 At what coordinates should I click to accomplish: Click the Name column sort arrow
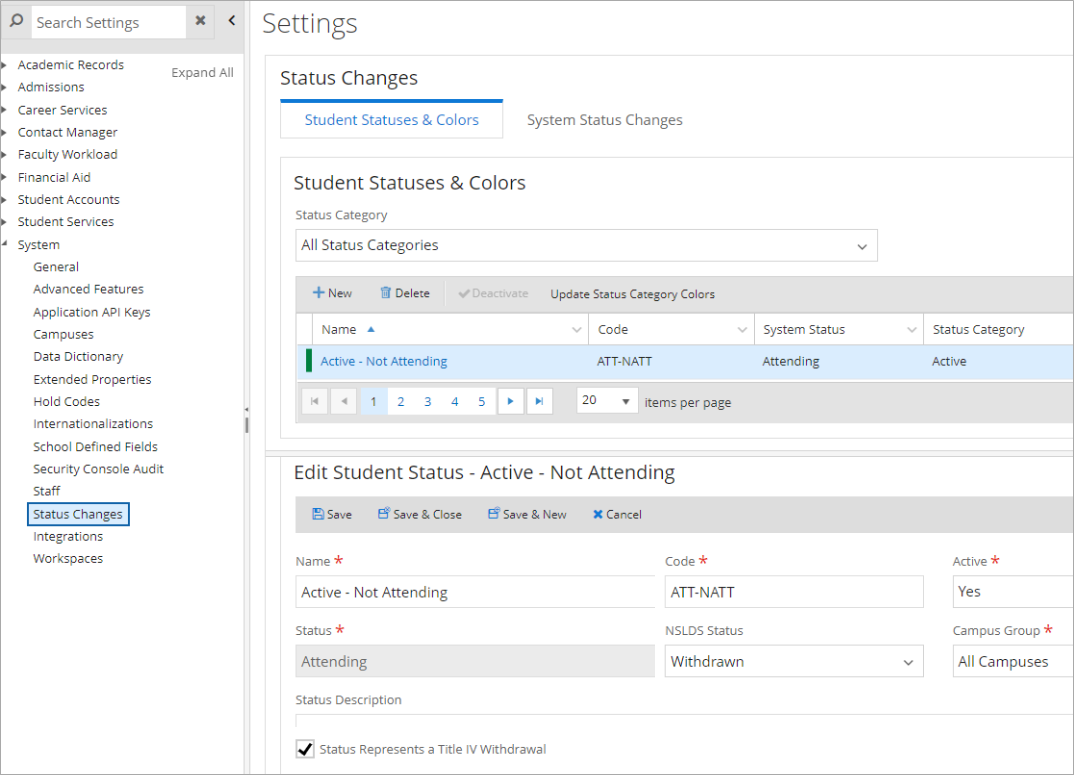[371, 330]
